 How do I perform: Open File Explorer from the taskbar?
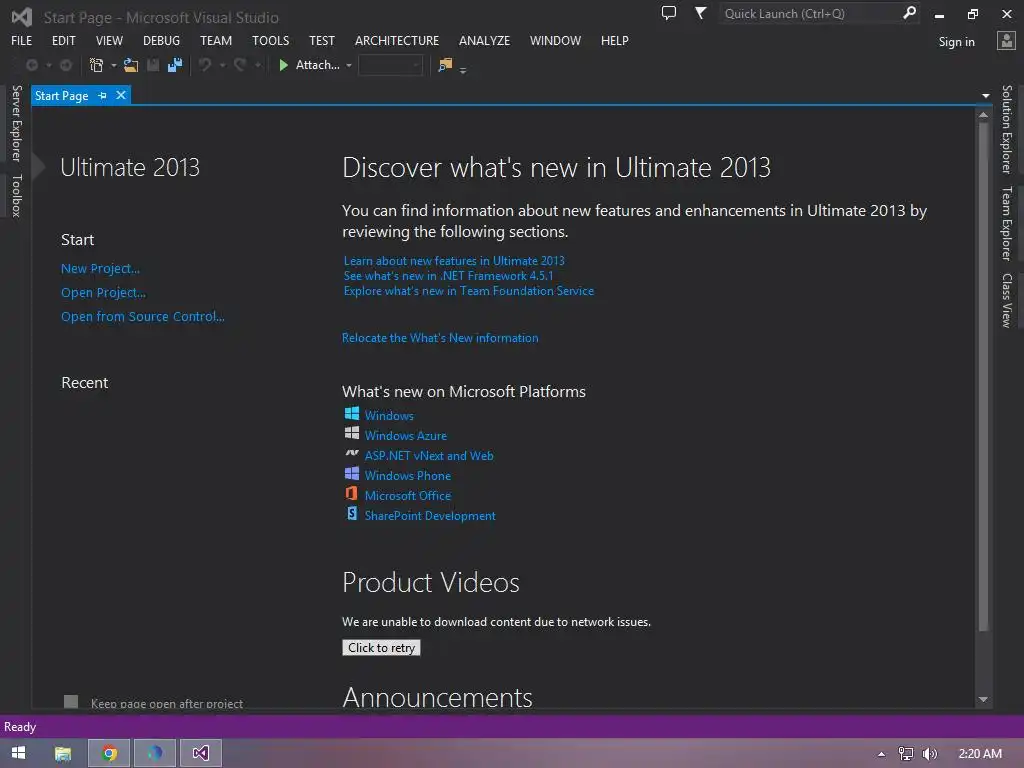coord(63,753)
